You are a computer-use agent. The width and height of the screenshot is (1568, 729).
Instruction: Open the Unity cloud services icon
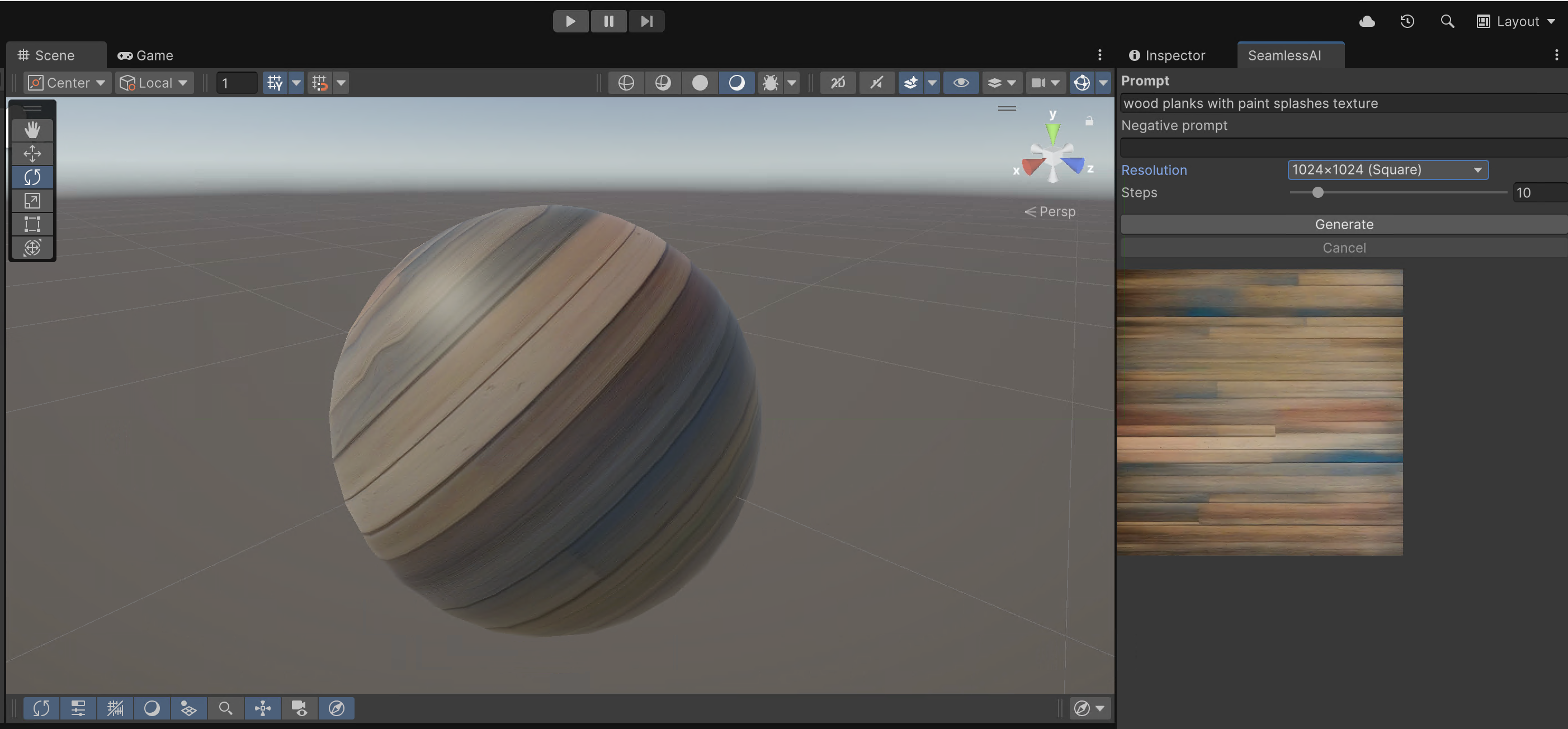(x=1367, y=21)
